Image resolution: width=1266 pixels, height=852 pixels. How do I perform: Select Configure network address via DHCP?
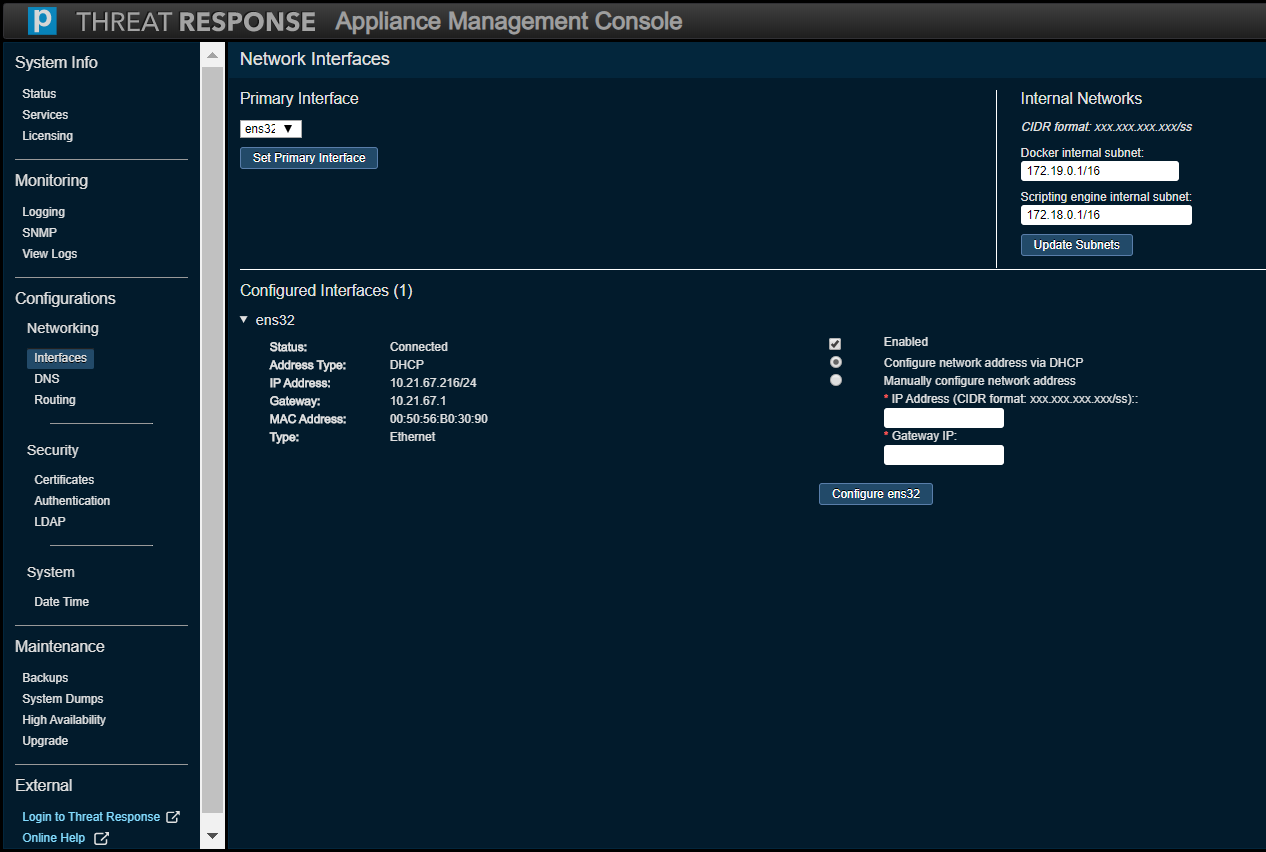pyautogui.click(x=836, y=362)
